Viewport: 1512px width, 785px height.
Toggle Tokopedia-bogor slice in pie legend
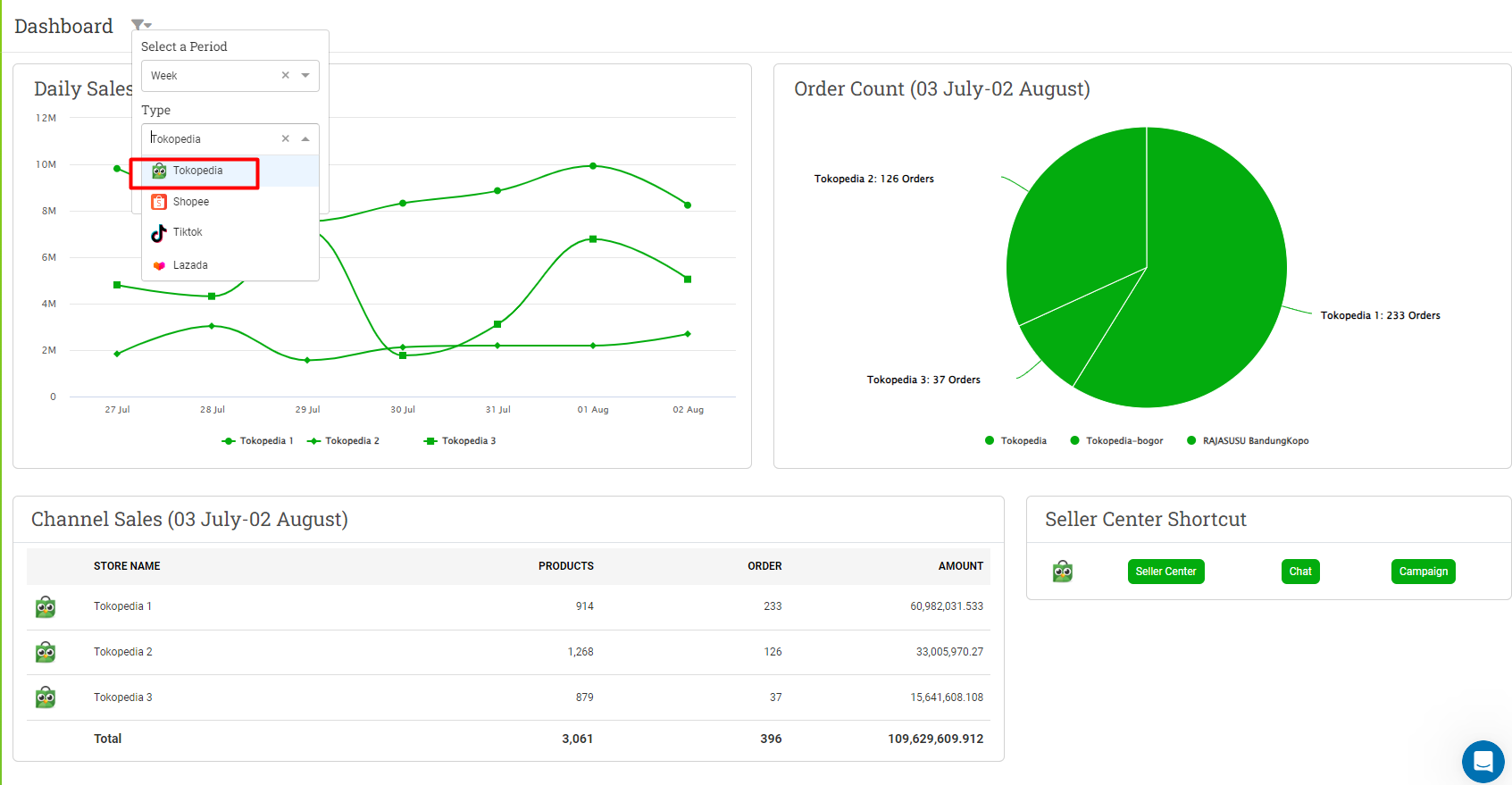pos(1116,441)
